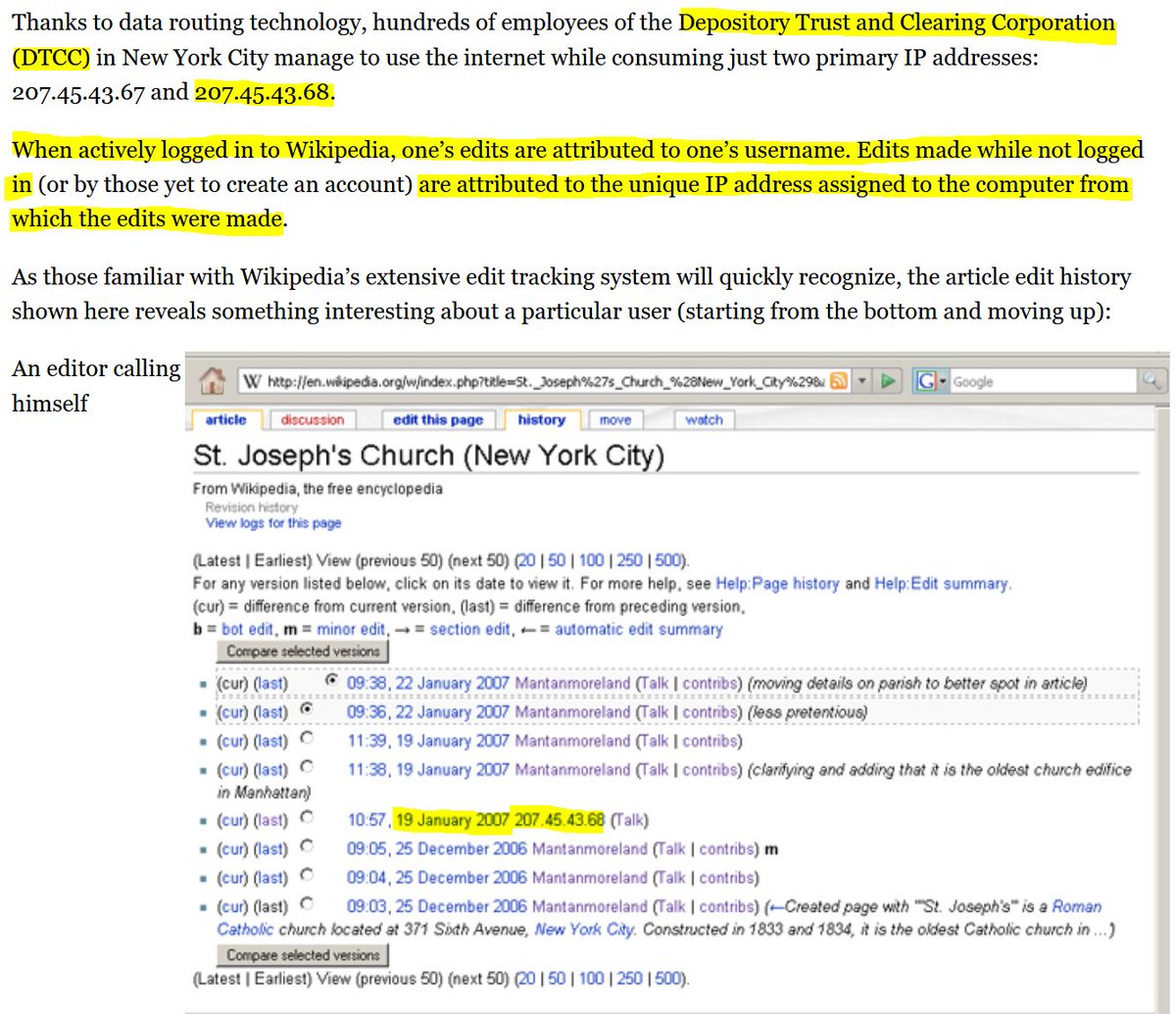The height and width of the screenshot is (1014, 1176).
Task: Click the minor edit legend link
Action: [351, 630]
